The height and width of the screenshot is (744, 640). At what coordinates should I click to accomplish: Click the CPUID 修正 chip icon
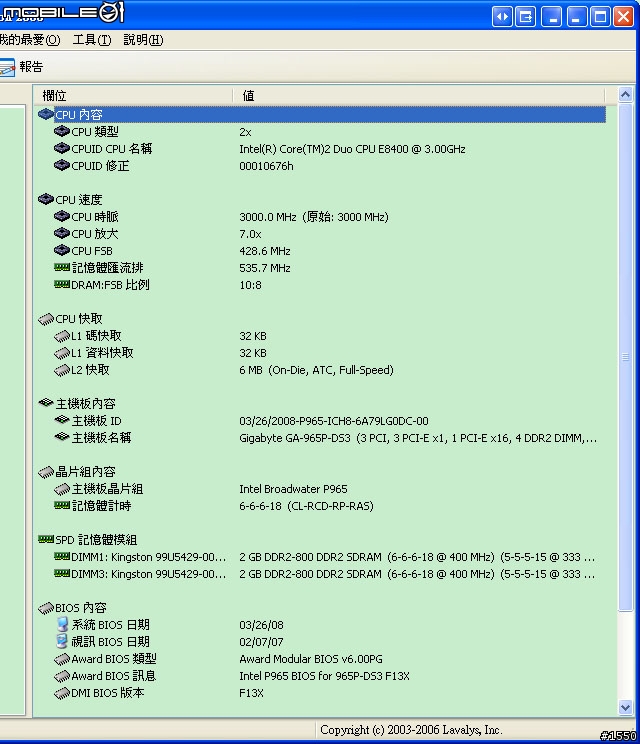pos(62,166)
